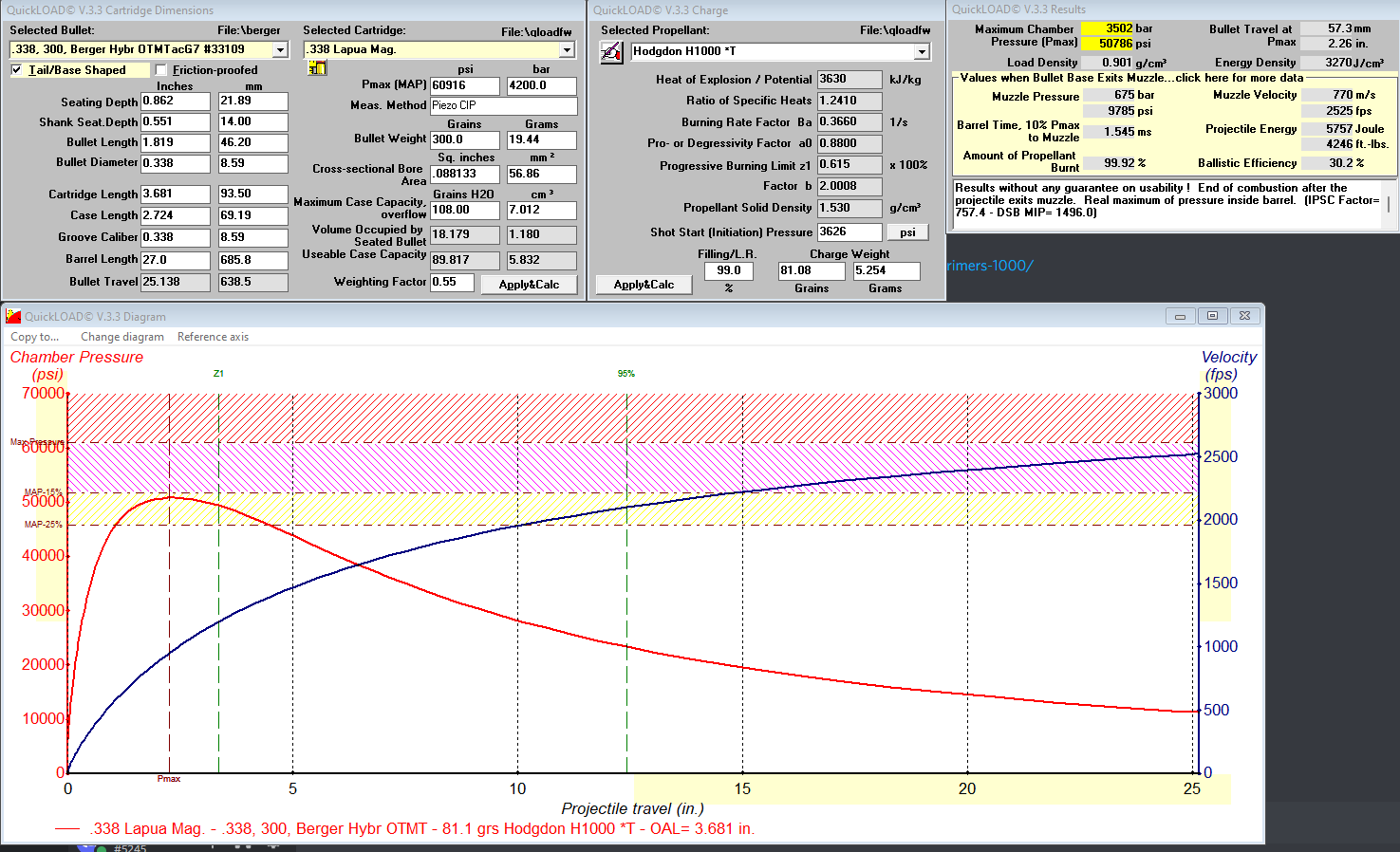
Task: Click the Pmax (MAP) psi field
Action: point(464,85)
